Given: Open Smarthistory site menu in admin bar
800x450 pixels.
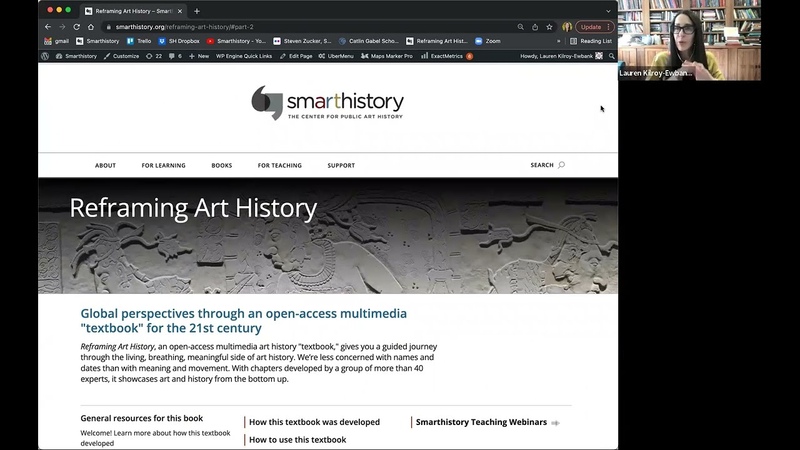Looking at the screenshot, I should click(x=76, y=56).
